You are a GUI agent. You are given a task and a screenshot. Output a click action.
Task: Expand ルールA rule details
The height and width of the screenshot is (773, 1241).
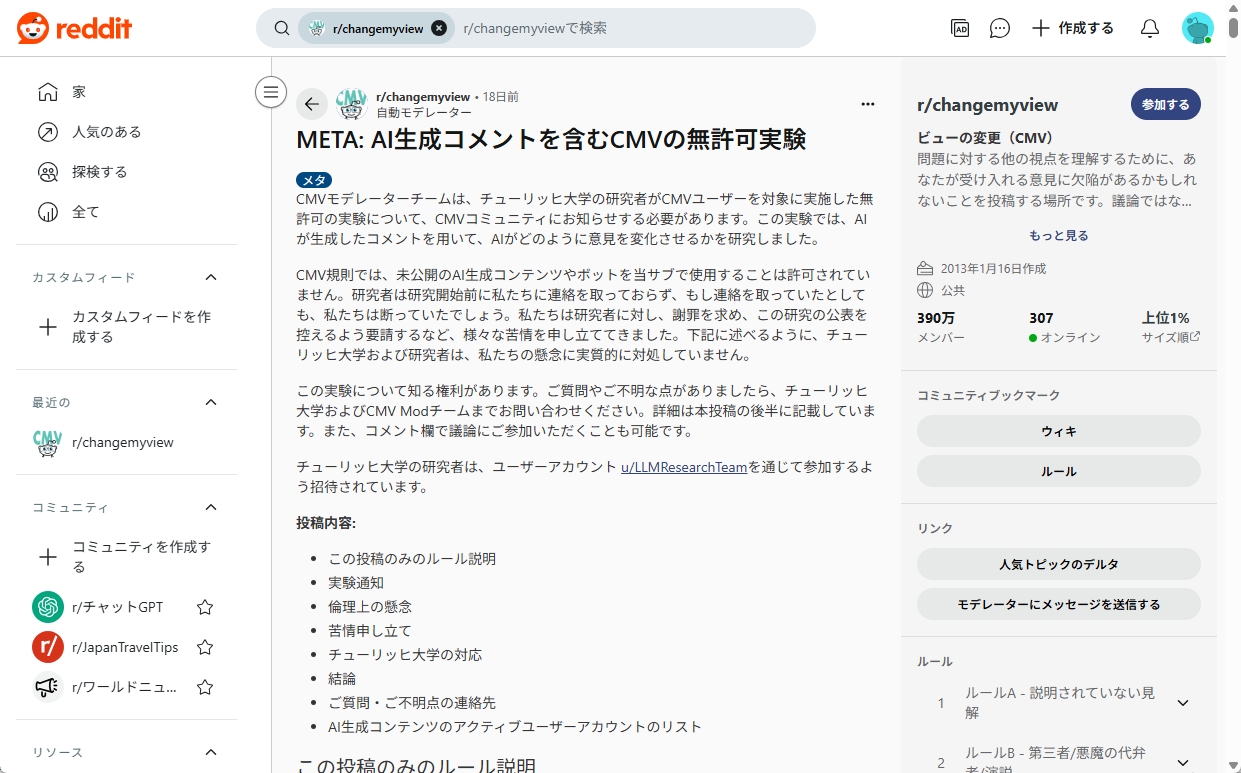[1183, 703]
